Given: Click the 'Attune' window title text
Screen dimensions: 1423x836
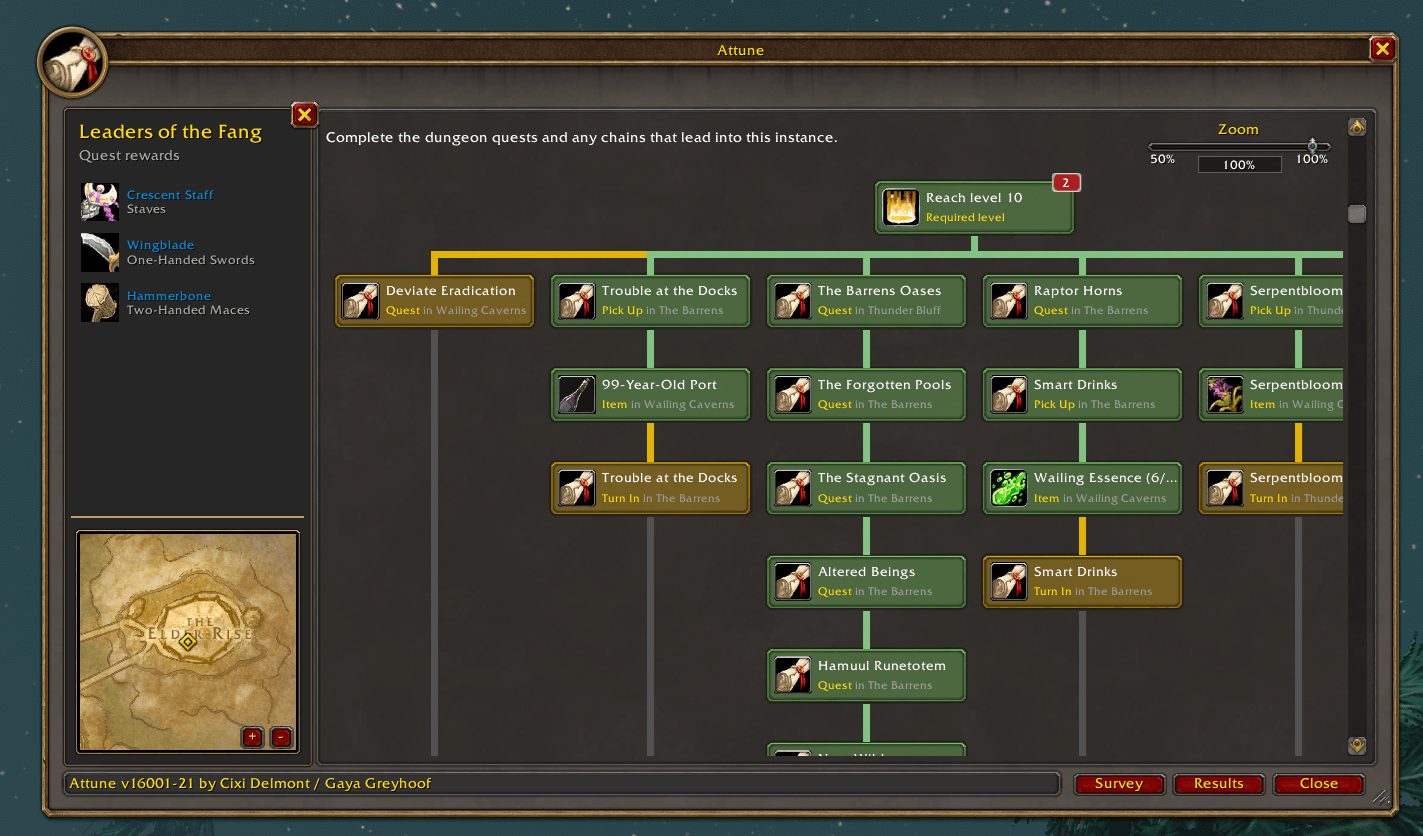Looking at the screenshot, I should point(741,50).
